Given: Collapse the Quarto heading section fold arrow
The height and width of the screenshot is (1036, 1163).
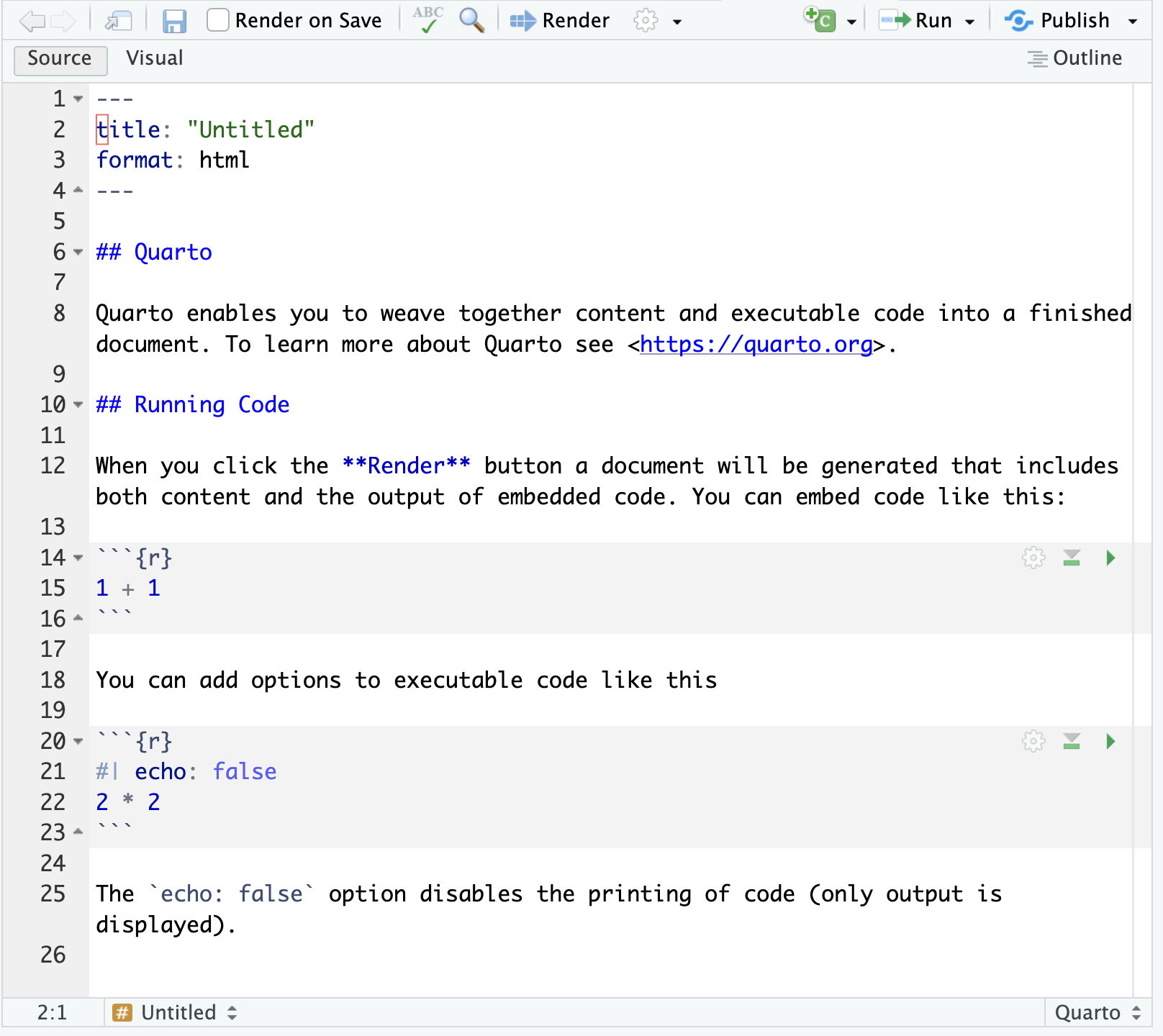Looking at the screenshot, I should [78, 253].
